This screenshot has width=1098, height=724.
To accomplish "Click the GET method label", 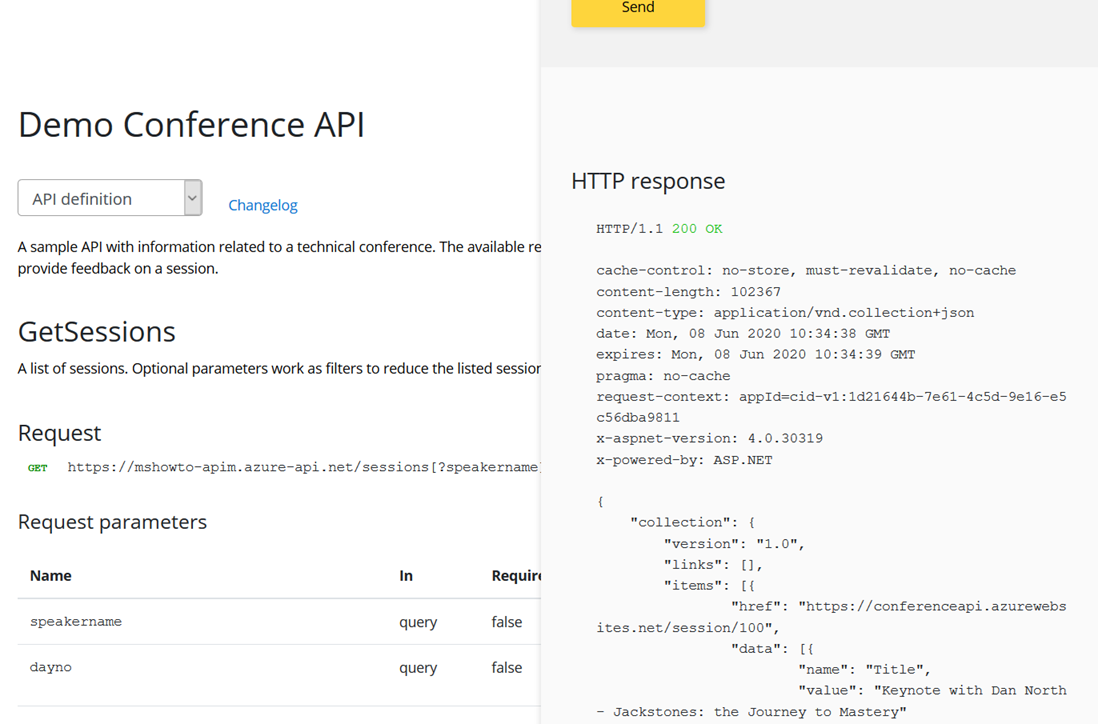I will (38, 468).
